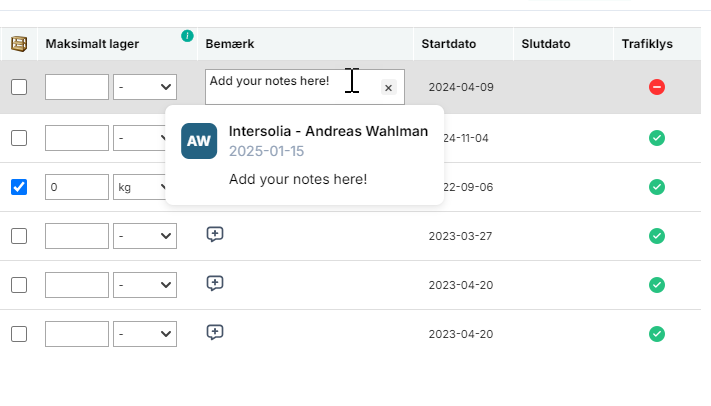Uncheck the checked checkbox on the kg row

point(19,187)
